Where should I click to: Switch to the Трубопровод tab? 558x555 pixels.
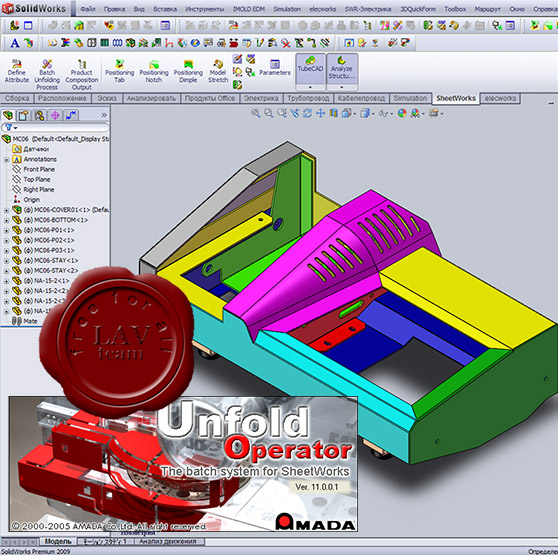308,98
